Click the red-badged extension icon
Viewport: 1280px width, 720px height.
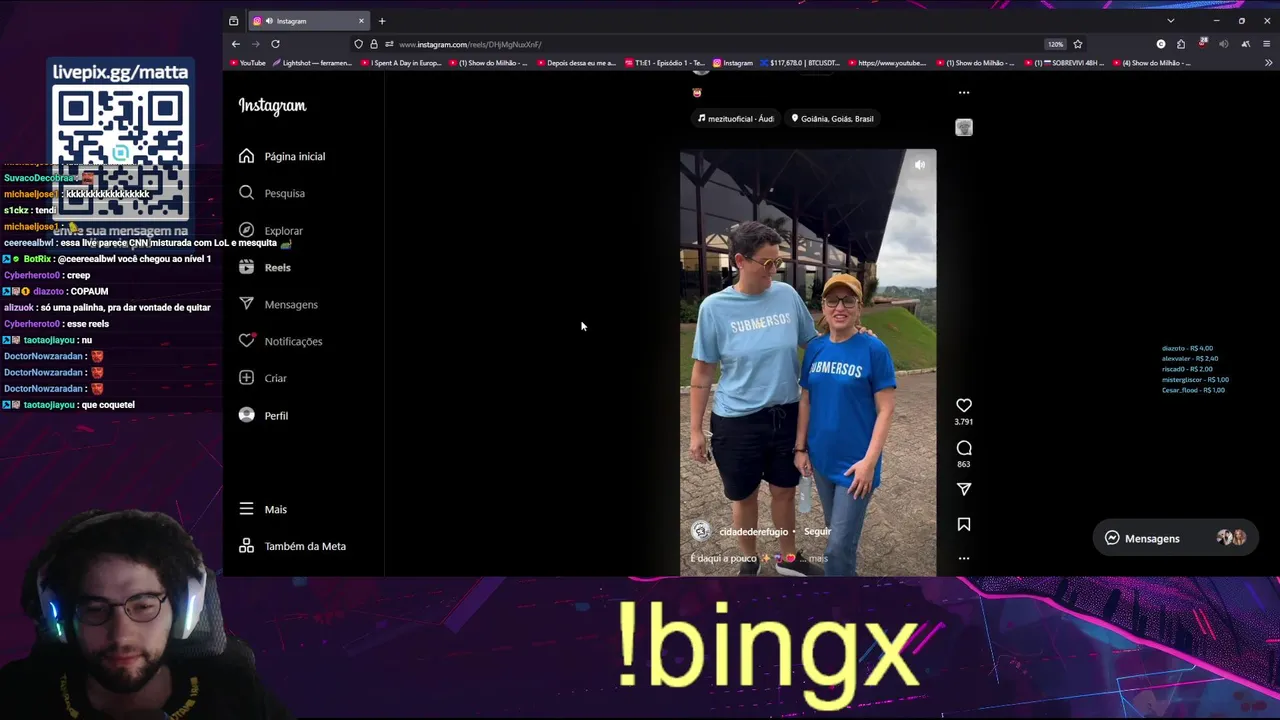(1203, 44)
